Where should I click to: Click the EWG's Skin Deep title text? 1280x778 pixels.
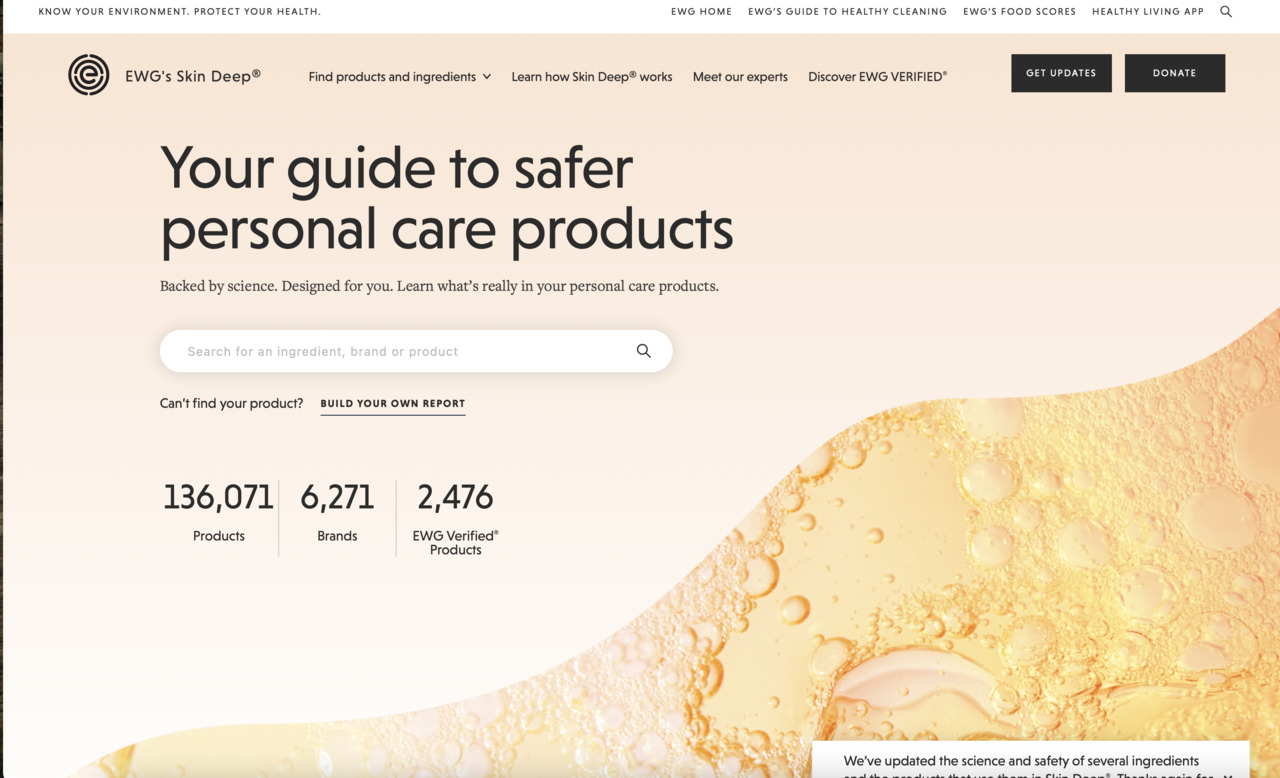[193, 75]
